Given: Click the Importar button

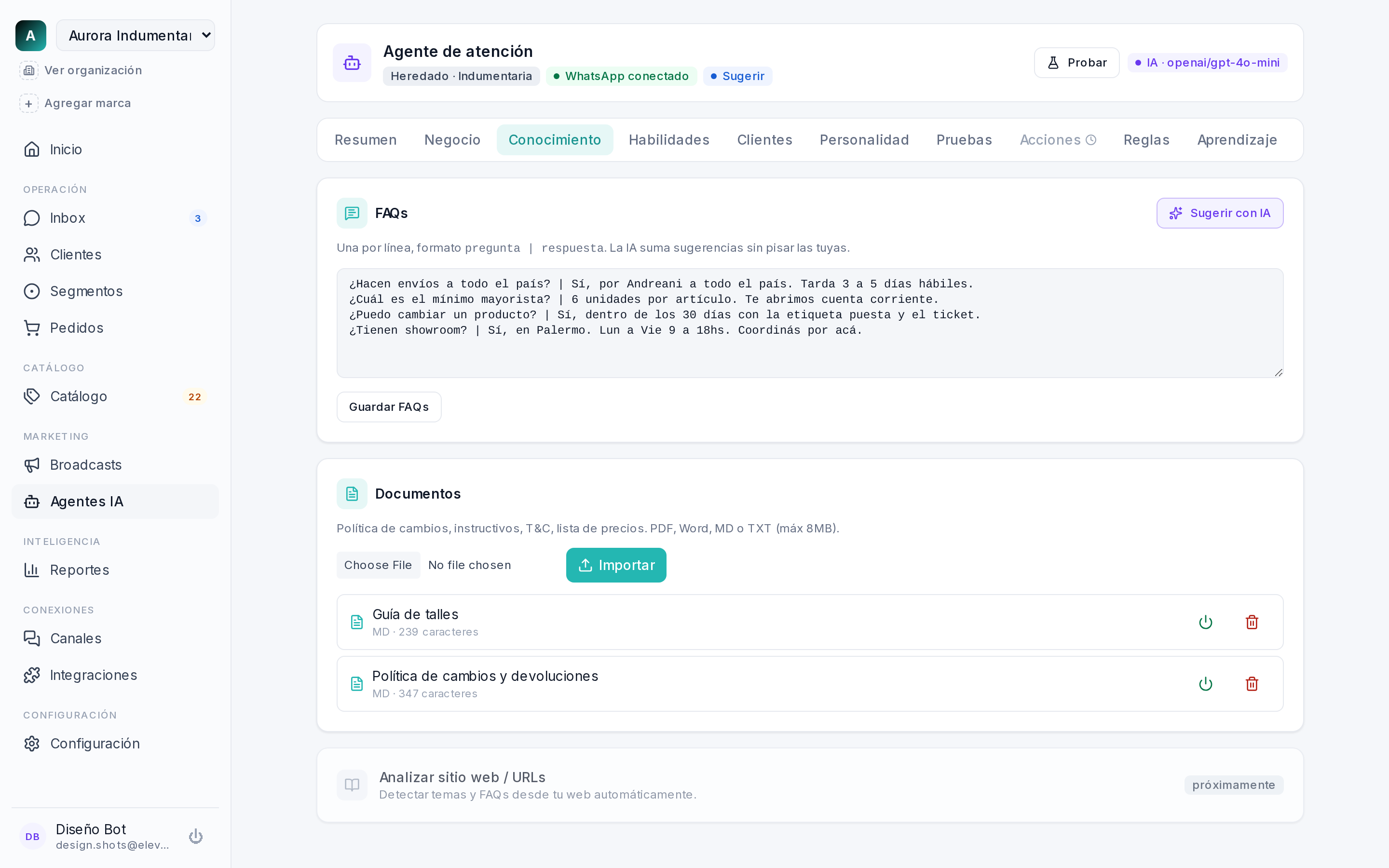Looking at the screenshot, I should pos(616,566).
